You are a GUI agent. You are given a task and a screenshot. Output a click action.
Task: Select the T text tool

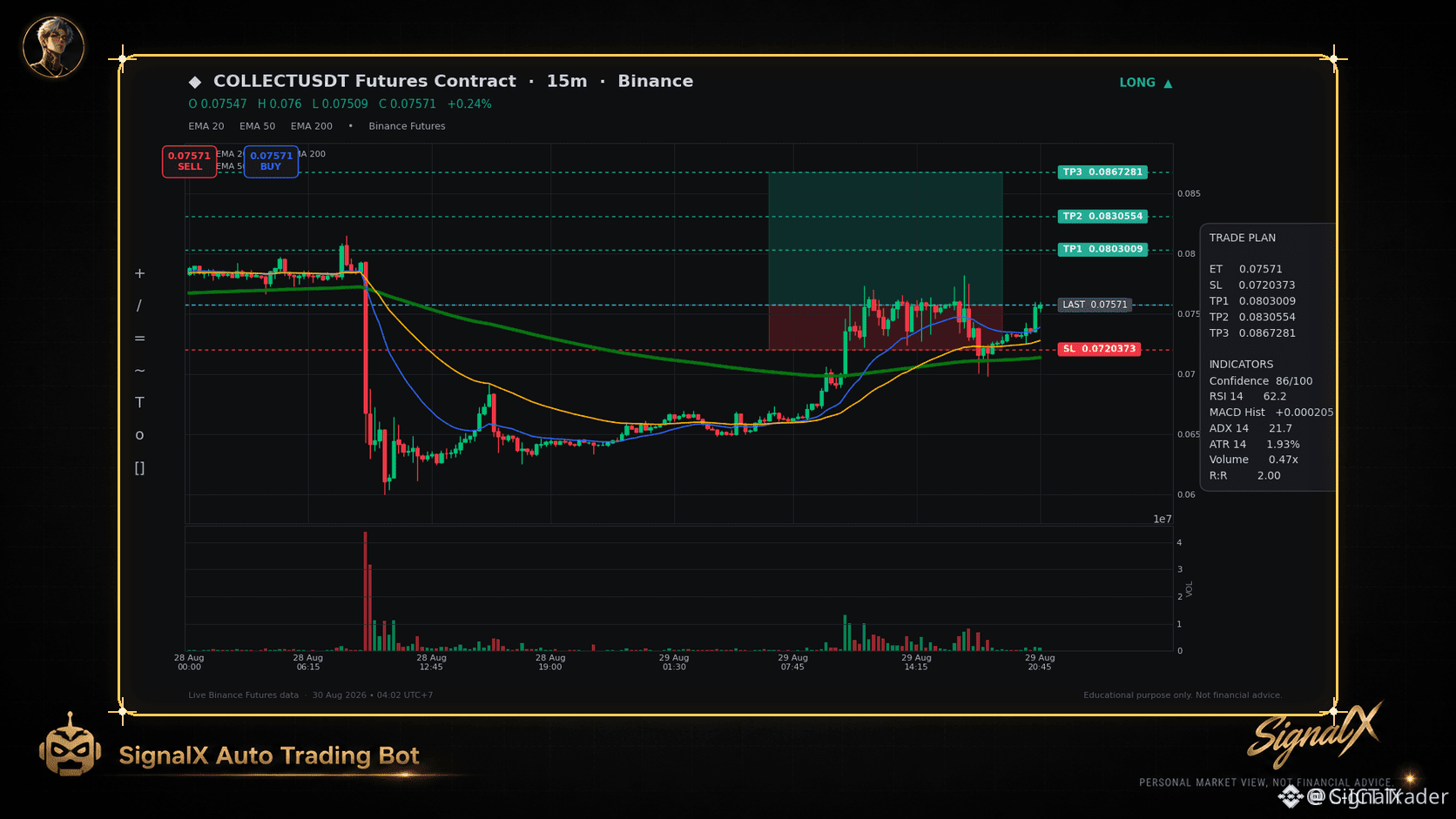click(x=139, y=403)
